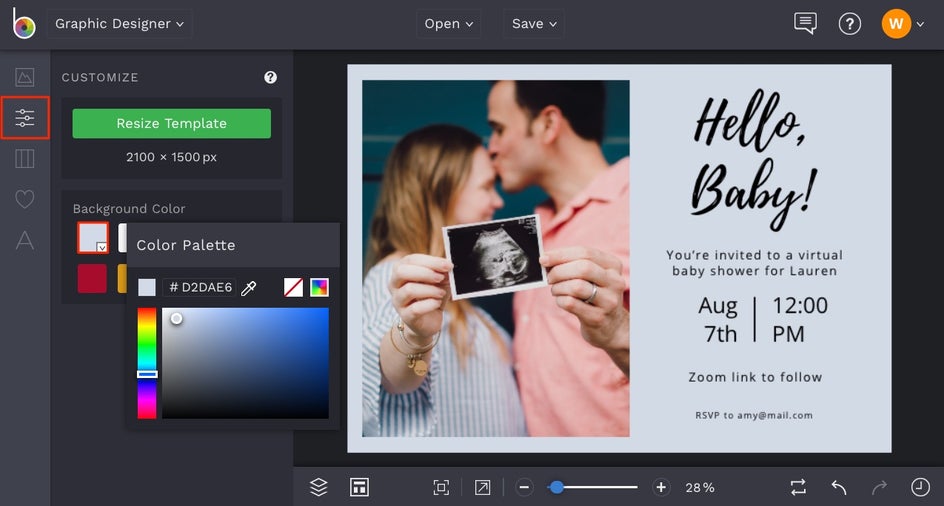Open the Image Manager sidebar tab
Screen dimensions: 944x506
click(25, 77)
